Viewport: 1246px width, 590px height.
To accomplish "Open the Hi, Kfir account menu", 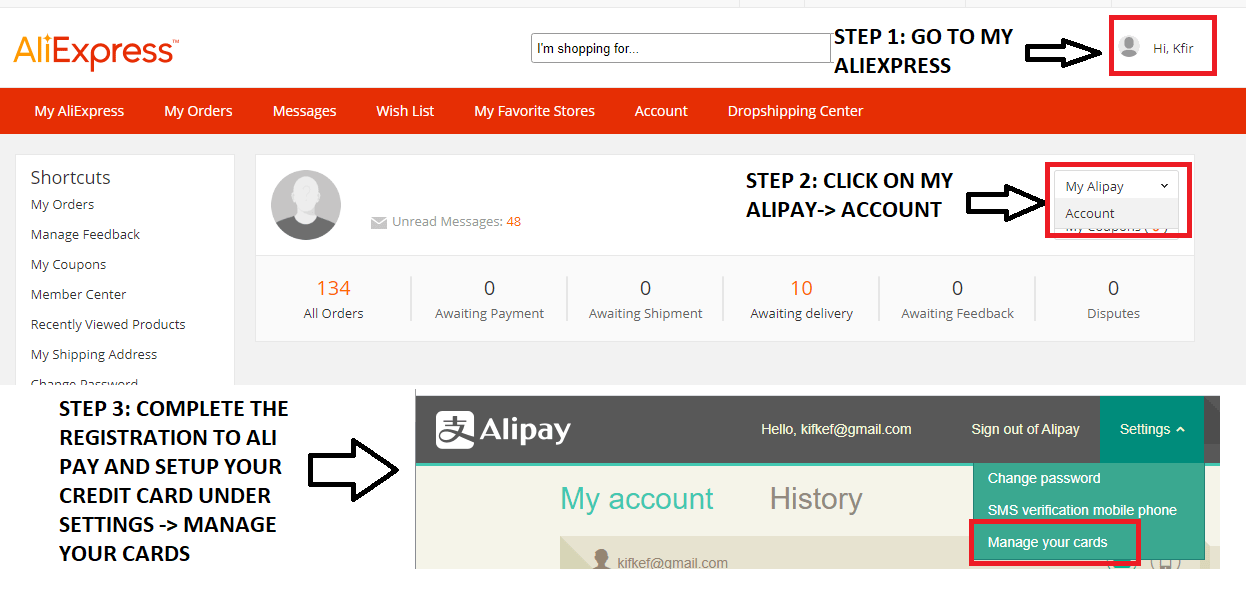I will 1173,48.
